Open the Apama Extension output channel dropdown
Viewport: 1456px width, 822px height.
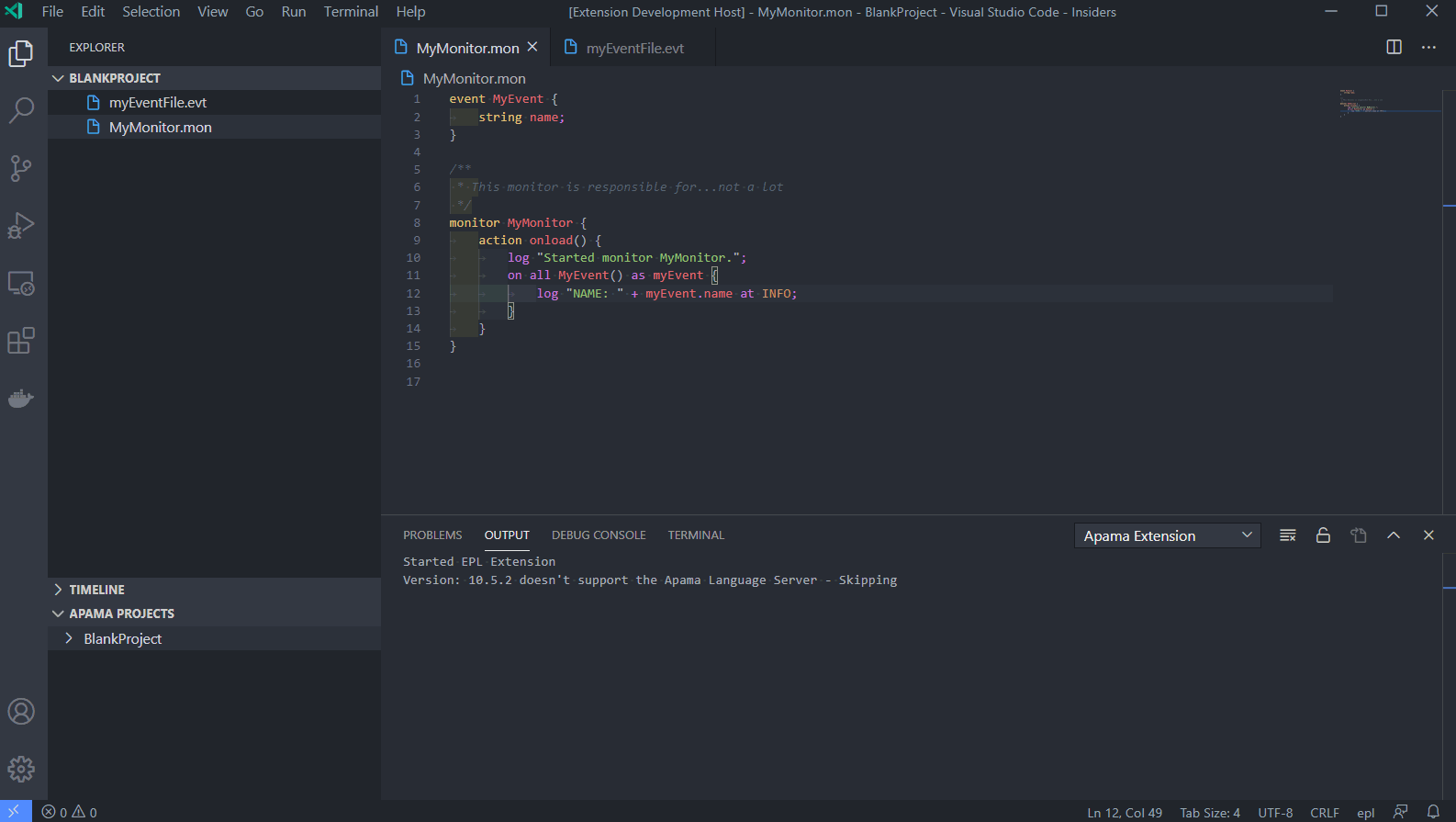[x=1167, y=535]
